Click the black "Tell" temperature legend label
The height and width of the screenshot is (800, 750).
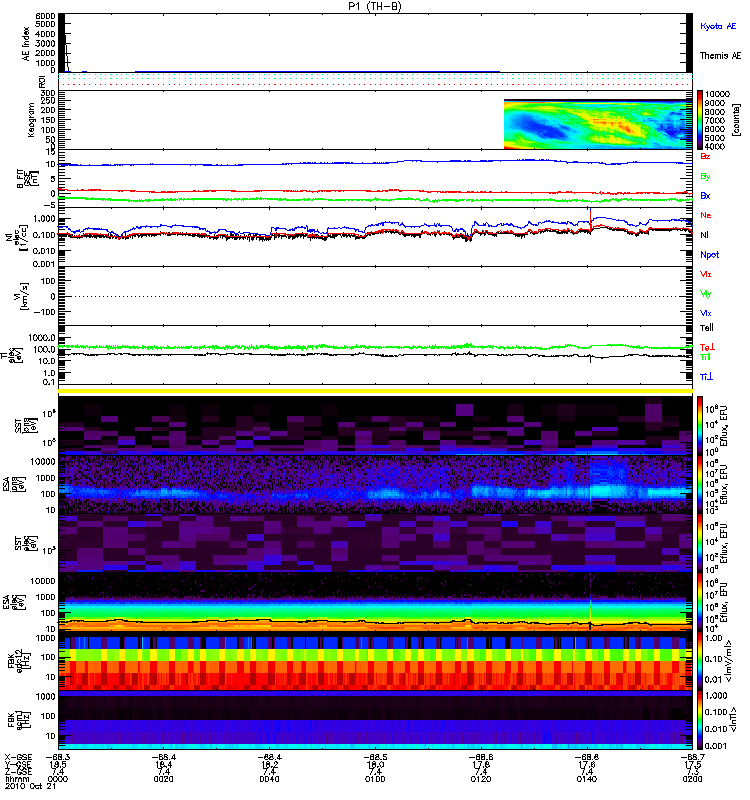706,328
